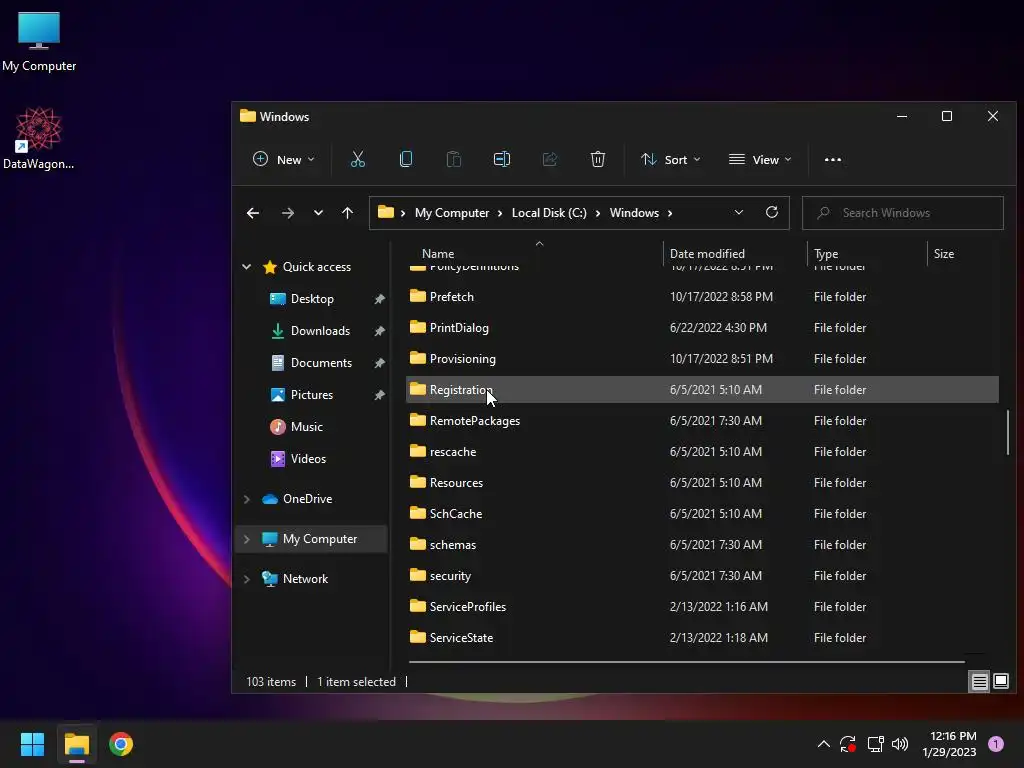
Task: Click the Prefetch folder icon
Action: pos(418,296)
